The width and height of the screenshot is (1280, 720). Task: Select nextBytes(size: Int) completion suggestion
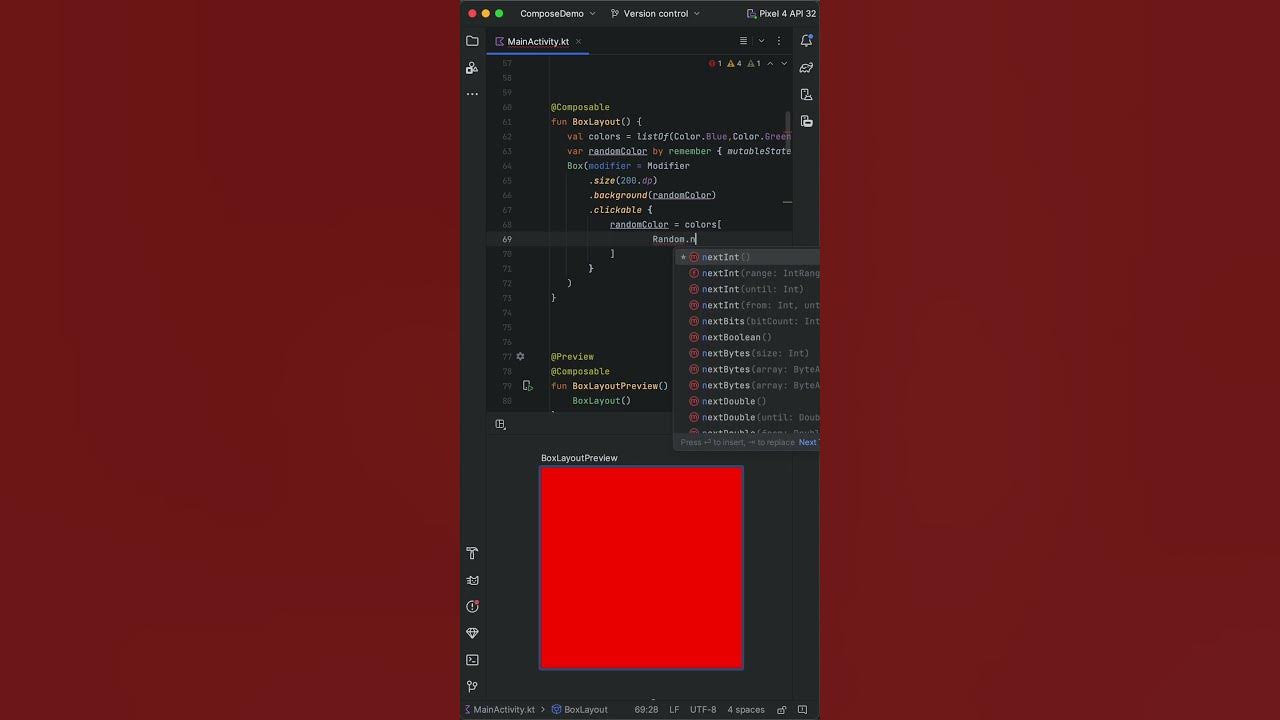(747, 353)
